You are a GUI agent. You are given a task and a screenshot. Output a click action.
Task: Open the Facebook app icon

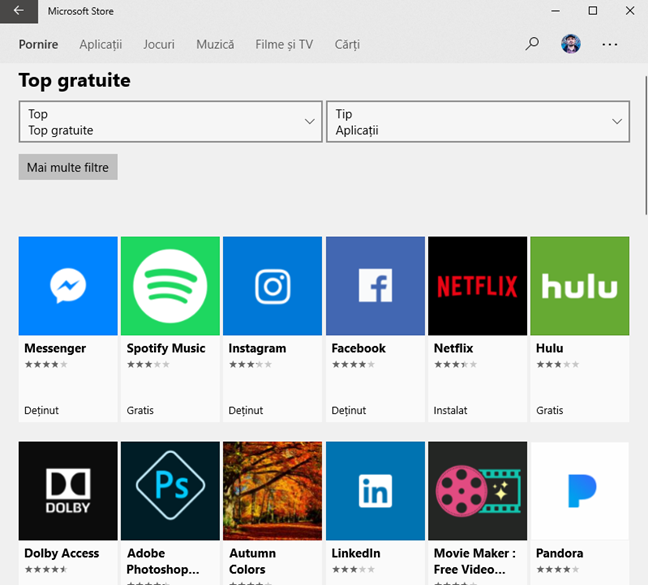(375, 286)
